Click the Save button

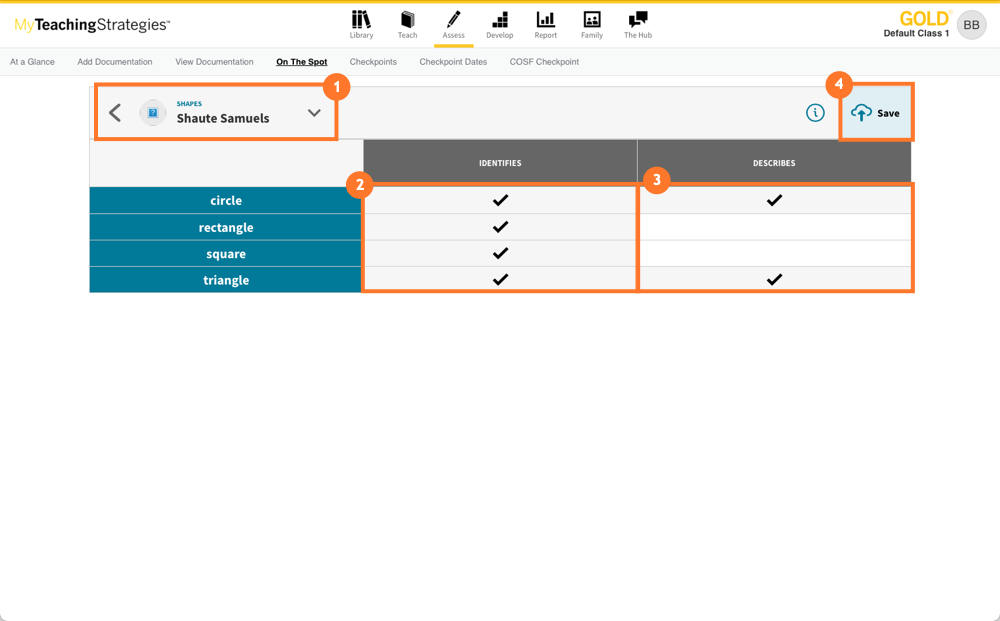click(876, 113)
